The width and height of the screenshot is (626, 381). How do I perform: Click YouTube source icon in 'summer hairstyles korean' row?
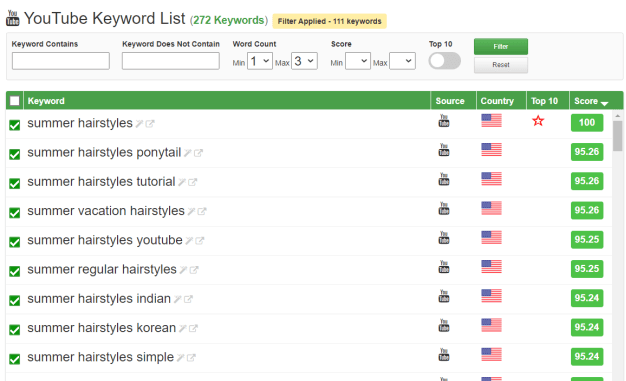click(x=444, y=325)
